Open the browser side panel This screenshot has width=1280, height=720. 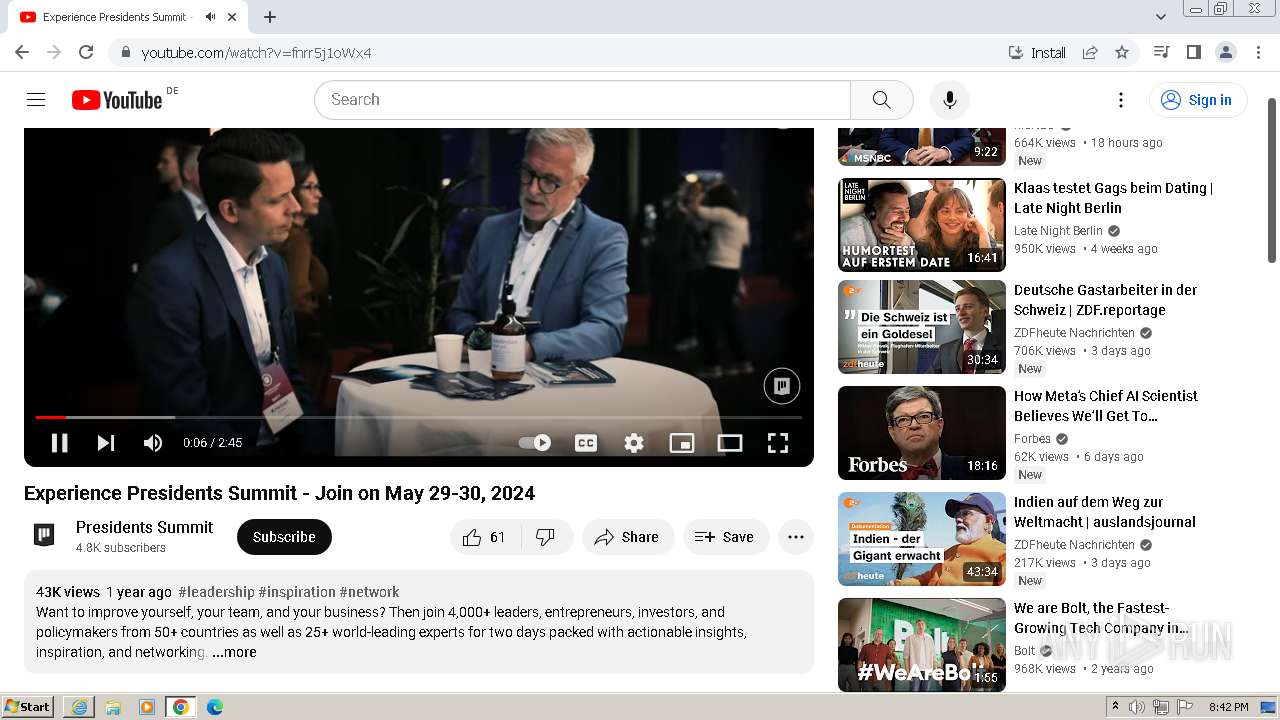coord(1193,52)
